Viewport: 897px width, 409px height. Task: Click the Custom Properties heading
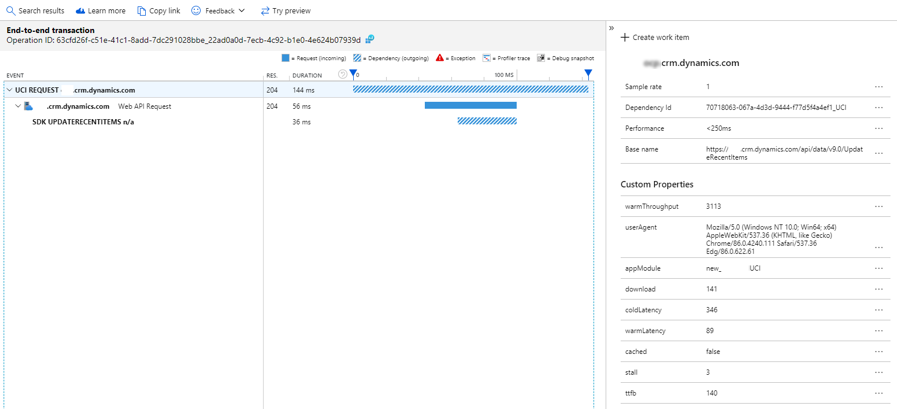(x=657, y=184)
